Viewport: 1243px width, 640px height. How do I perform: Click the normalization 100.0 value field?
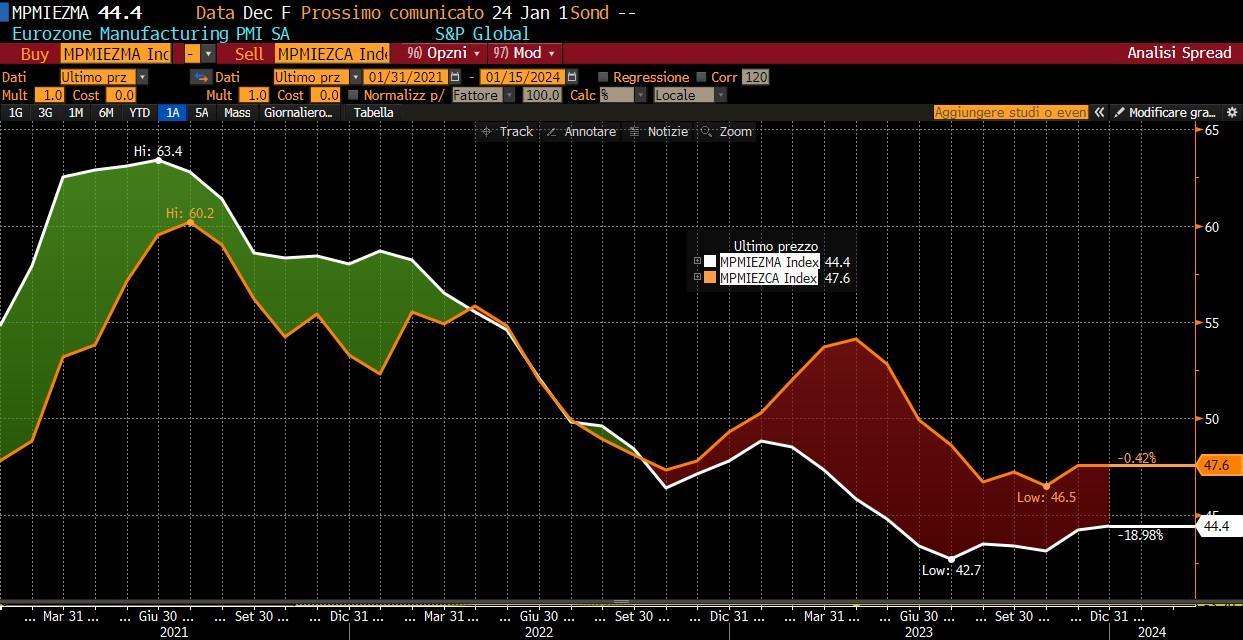542,95
